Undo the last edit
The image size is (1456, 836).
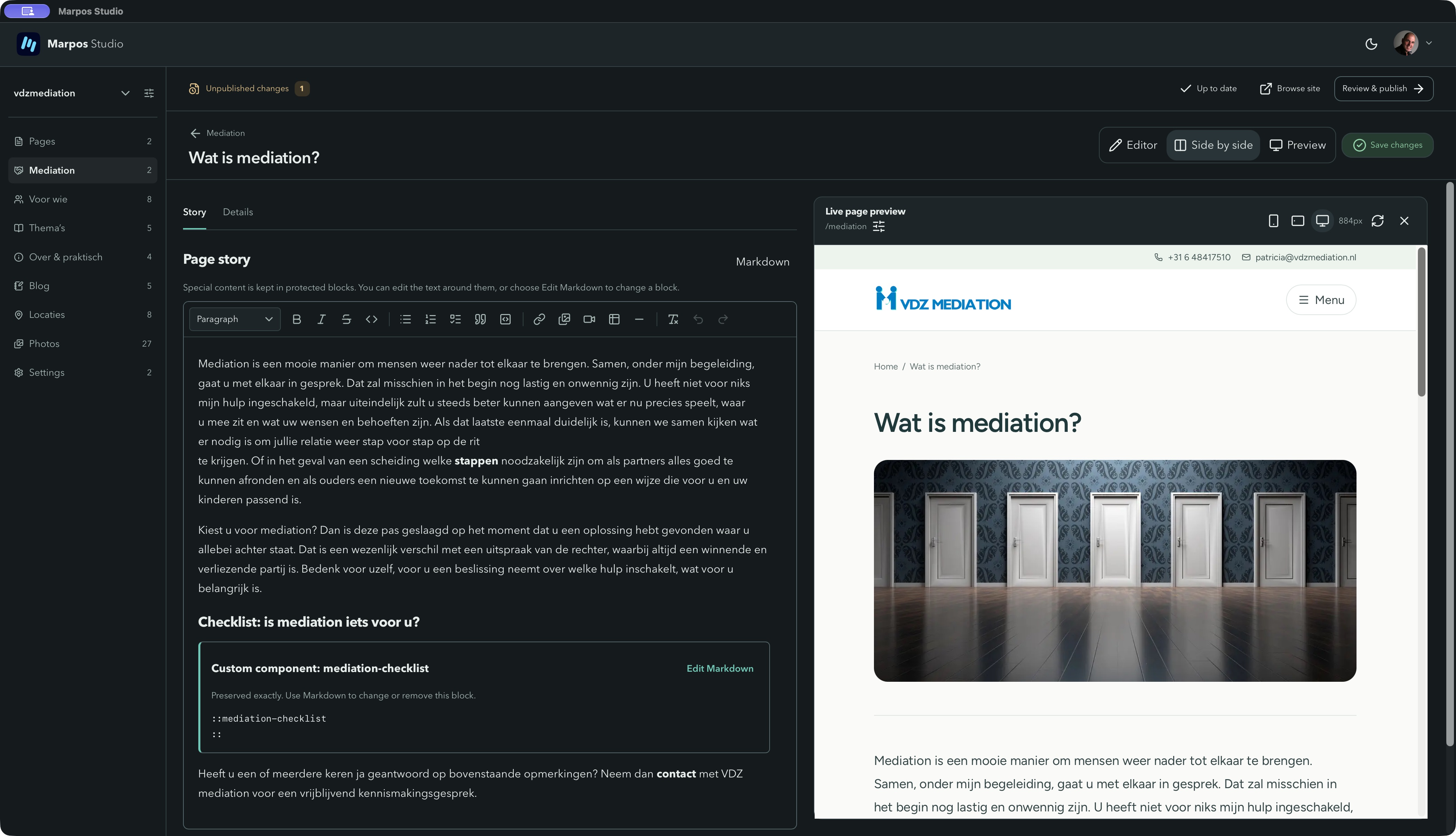[698, 319]
